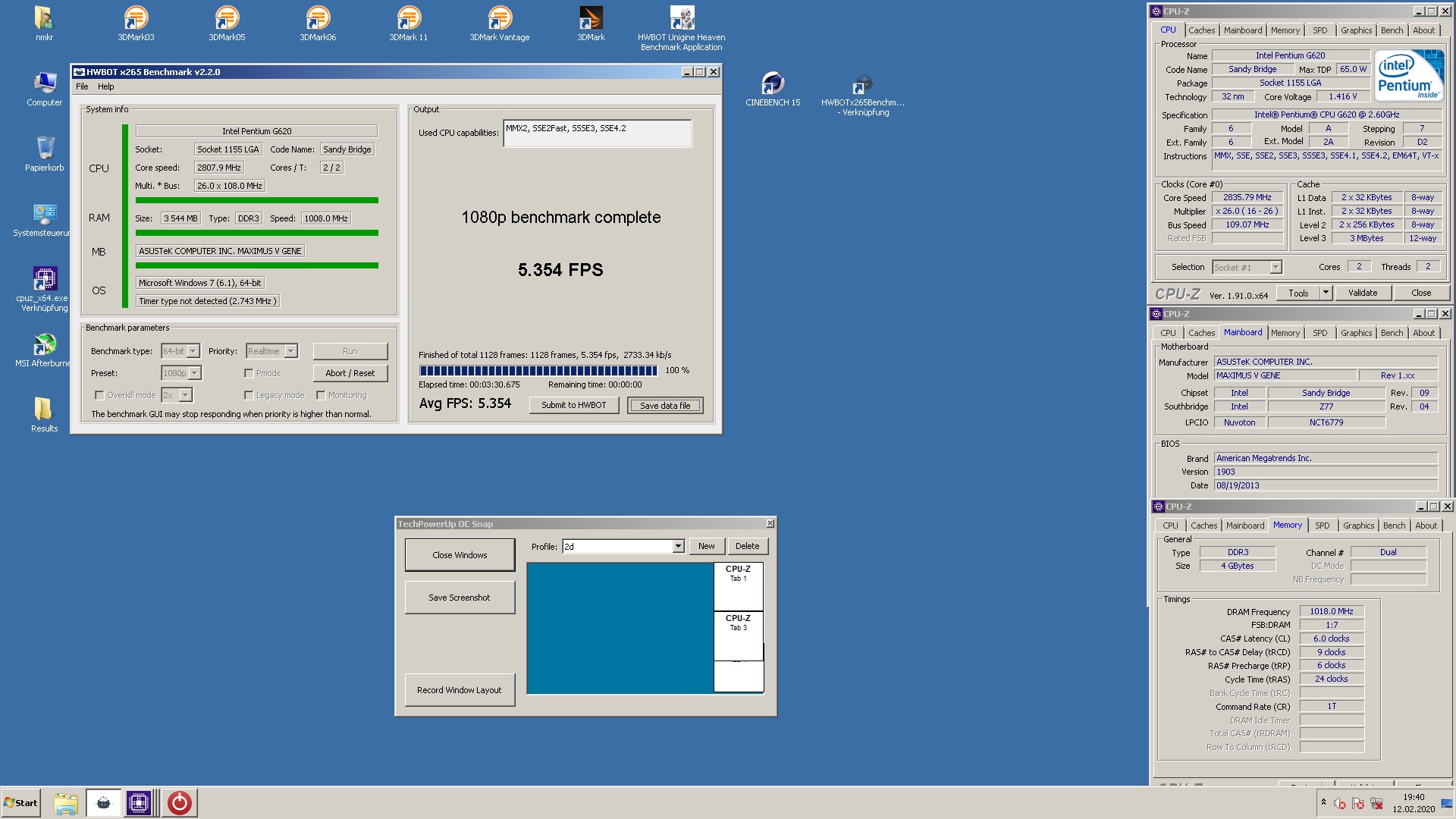Toggle the Legacy mode checkbox
Image resolution: width=1456 pixels, height=819 pixels.
pos(249,395)
